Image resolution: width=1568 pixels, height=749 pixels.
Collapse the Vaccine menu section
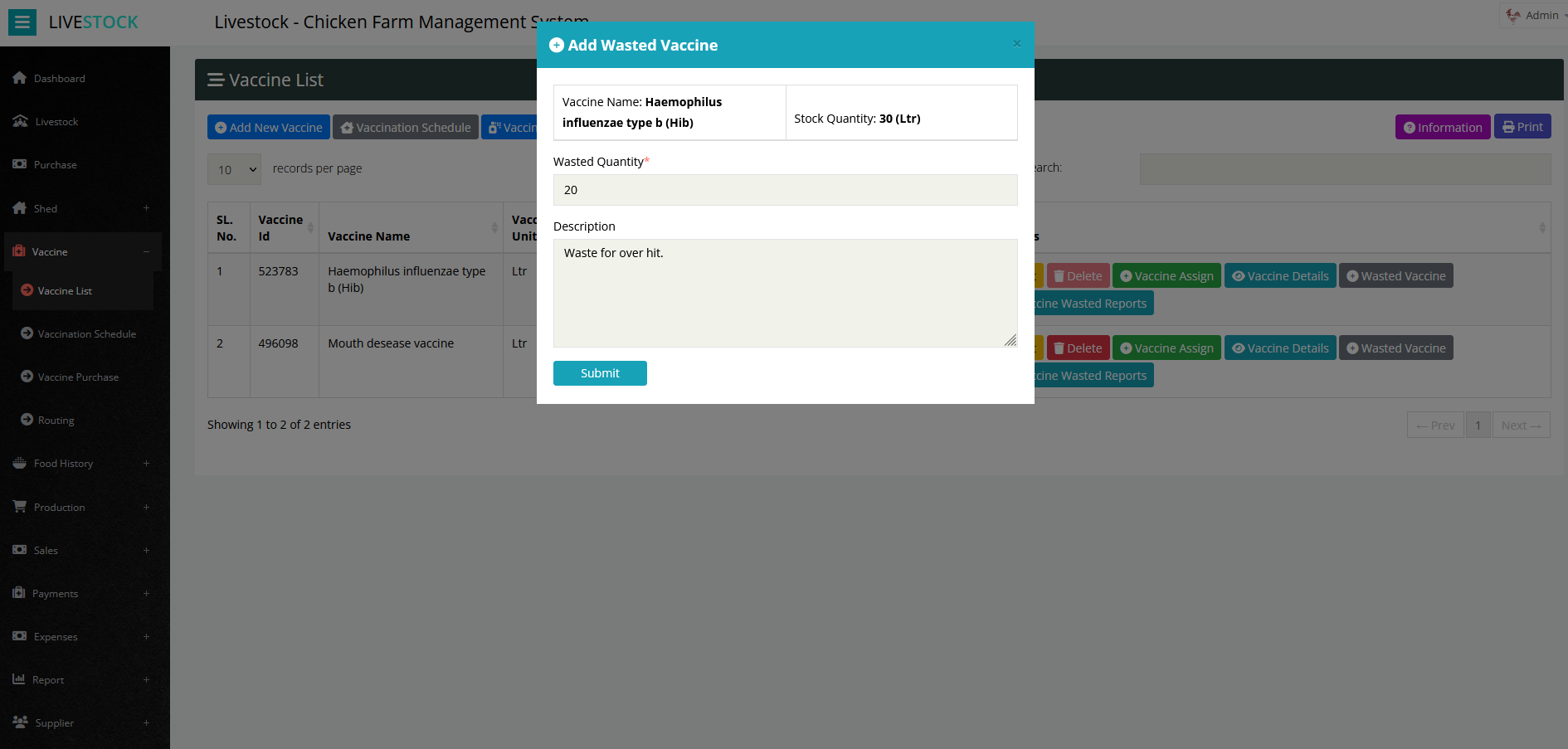pyautogui.click(x=146, y=251)
